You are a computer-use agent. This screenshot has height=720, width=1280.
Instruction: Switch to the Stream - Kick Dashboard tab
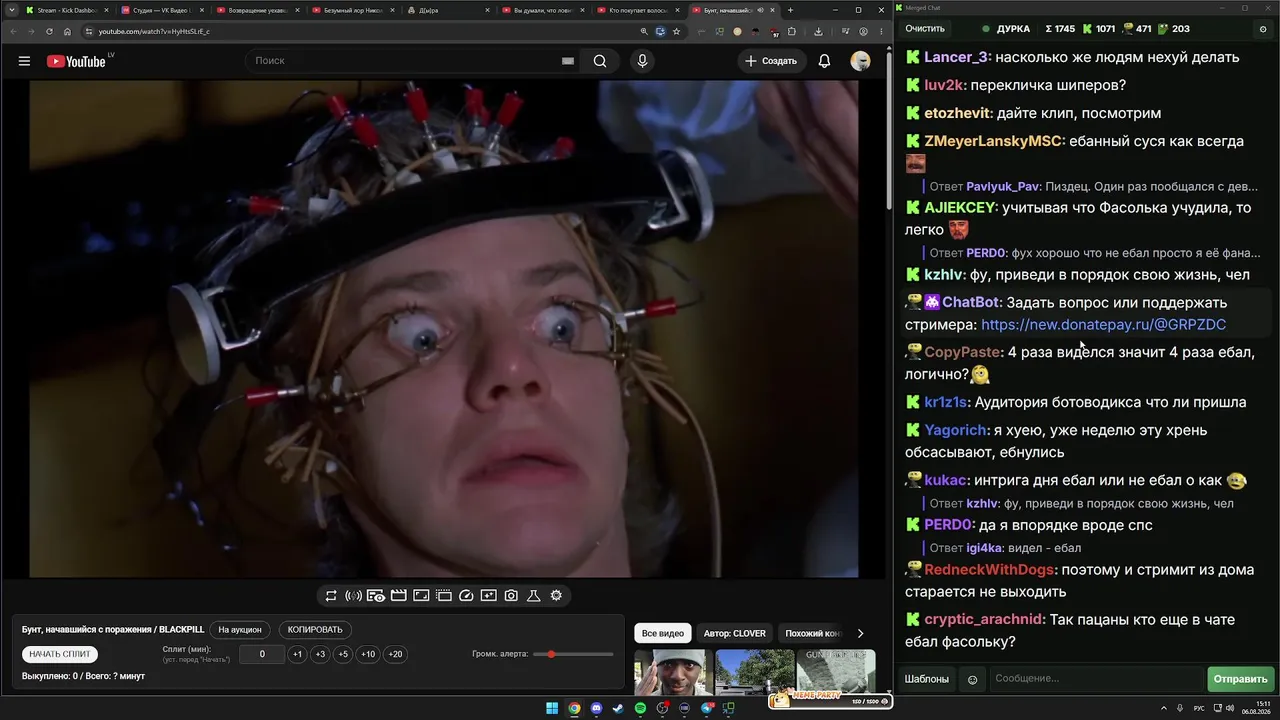click(66, 10)
